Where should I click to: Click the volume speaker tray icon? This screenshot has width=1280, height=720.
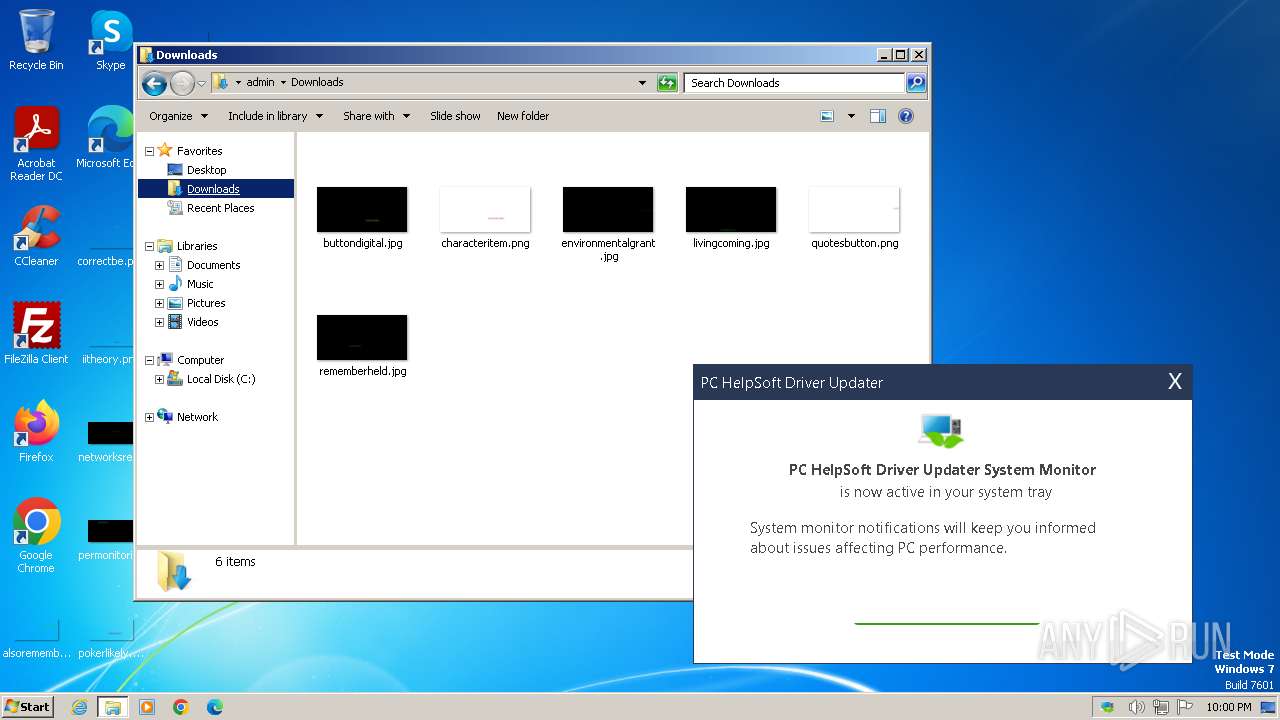pos(1136,707)
